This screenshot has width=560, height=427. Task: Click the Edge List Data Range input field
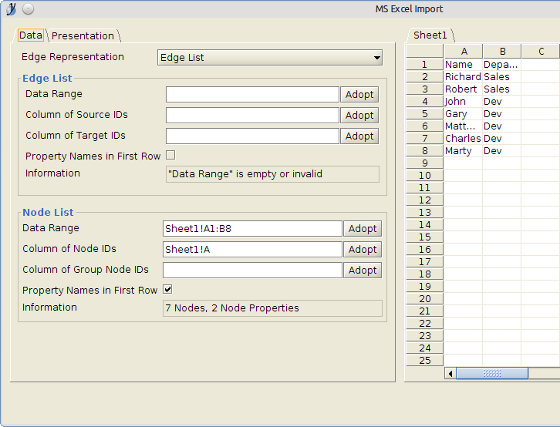tap(252, 95)
